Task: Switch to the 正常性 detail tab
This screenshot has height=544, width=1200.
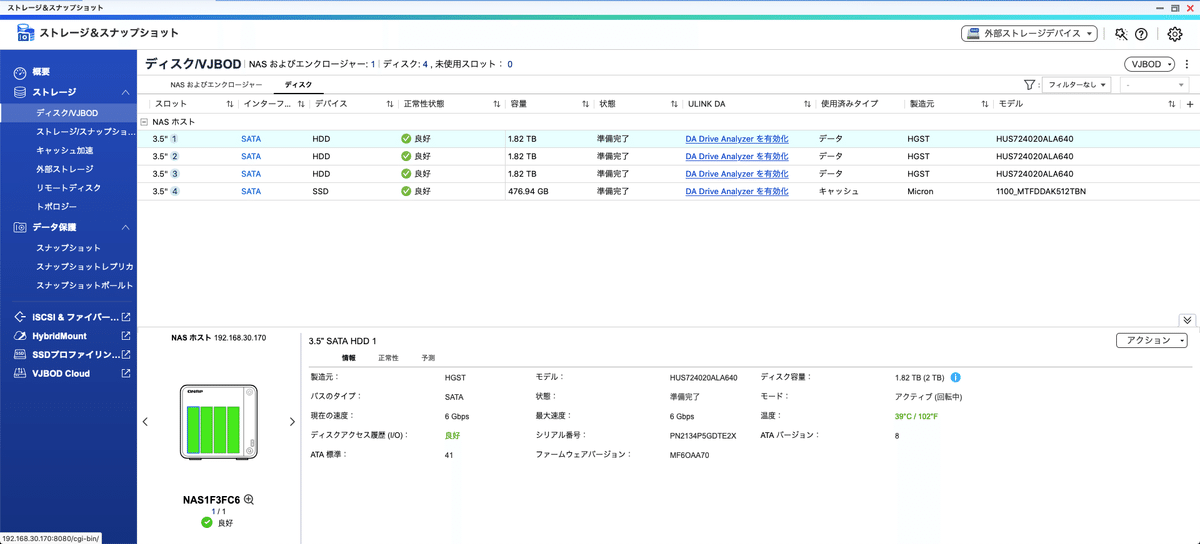Action: [388, 357]
